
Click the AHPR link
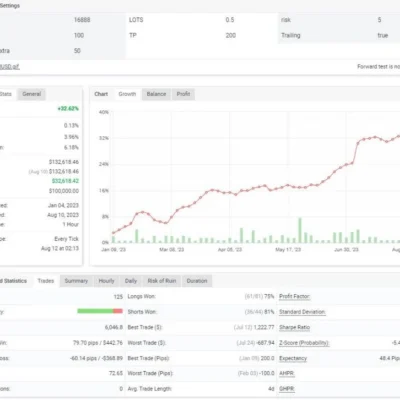(x=287, y=373)
